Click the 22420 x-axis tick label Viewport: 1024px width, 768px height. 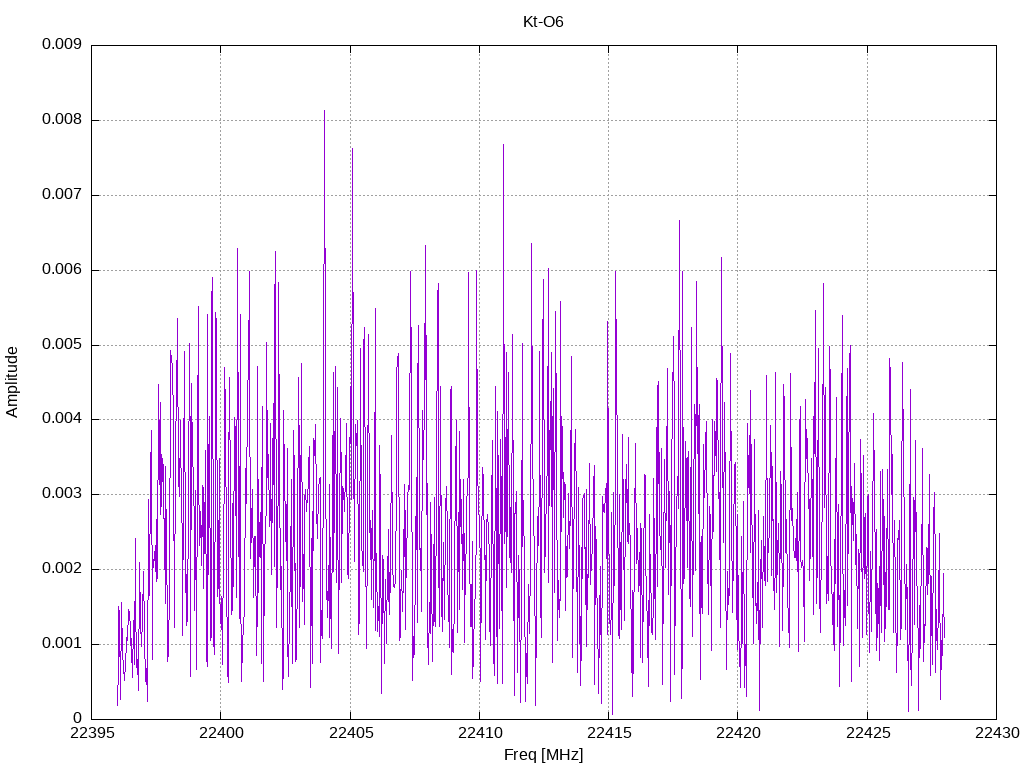[x=738, y=733]
